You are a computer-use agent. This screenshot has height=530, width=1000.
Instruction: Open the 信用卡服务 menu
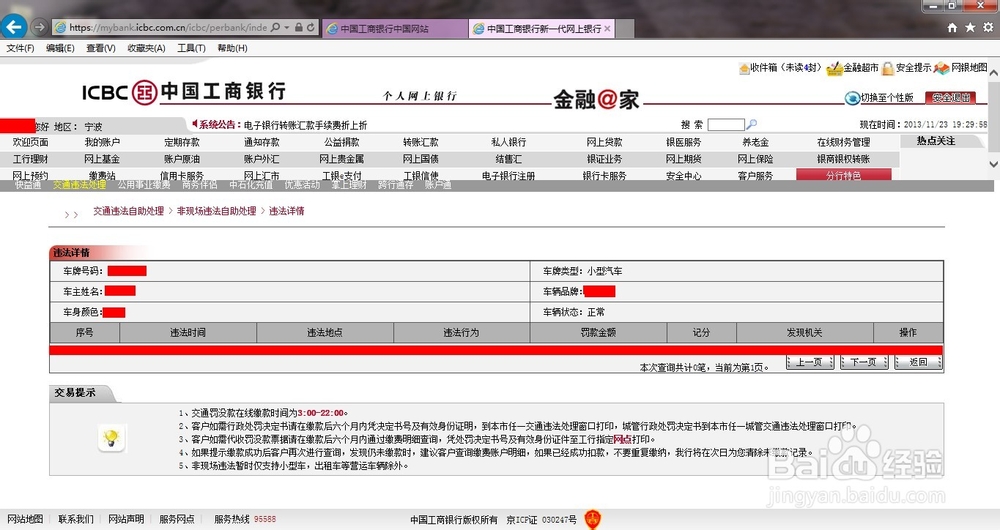pyautogui.click(x=182, y=175)
